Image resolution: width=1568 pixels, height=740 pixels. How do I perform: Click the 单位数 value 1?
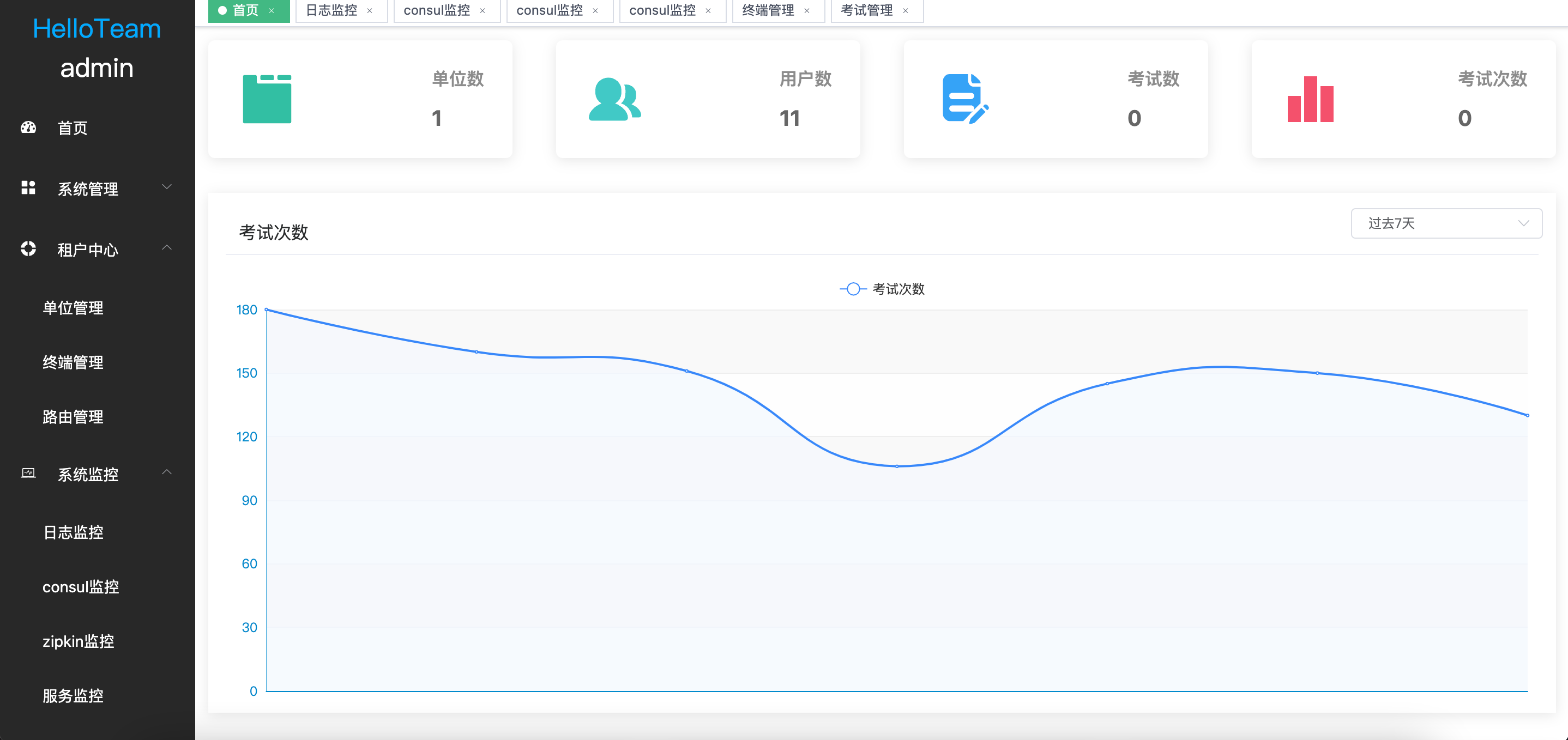tap(437, 118)
